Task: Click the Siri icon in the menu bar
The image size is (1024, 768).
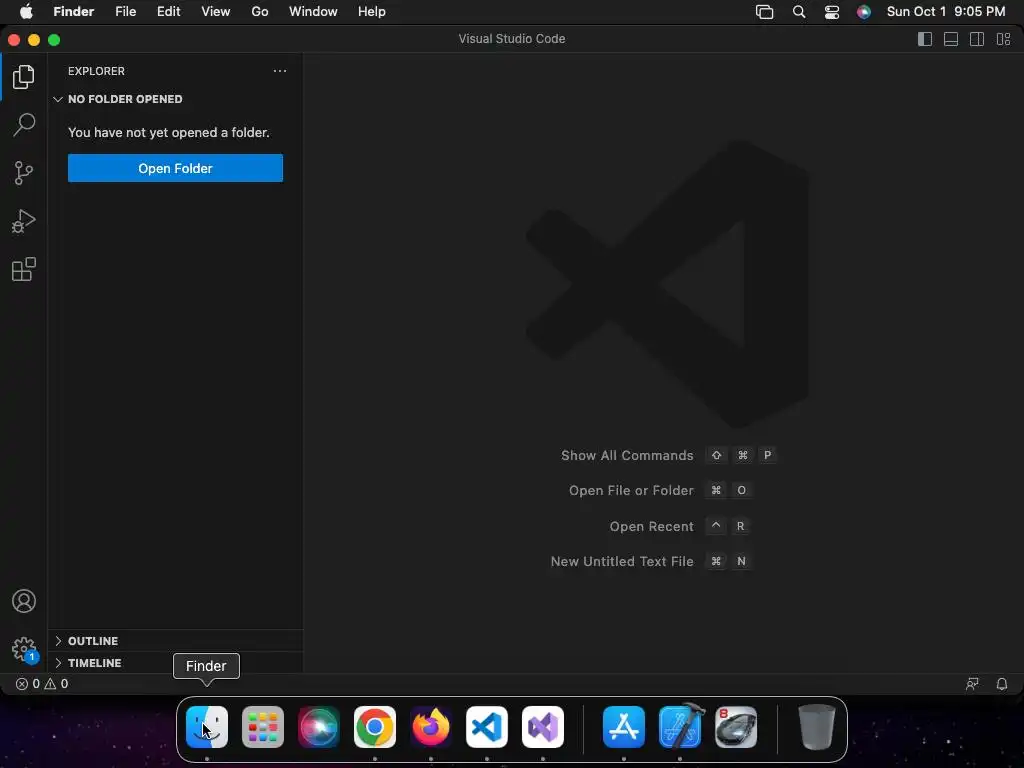Action: click(x=863, y=12)
